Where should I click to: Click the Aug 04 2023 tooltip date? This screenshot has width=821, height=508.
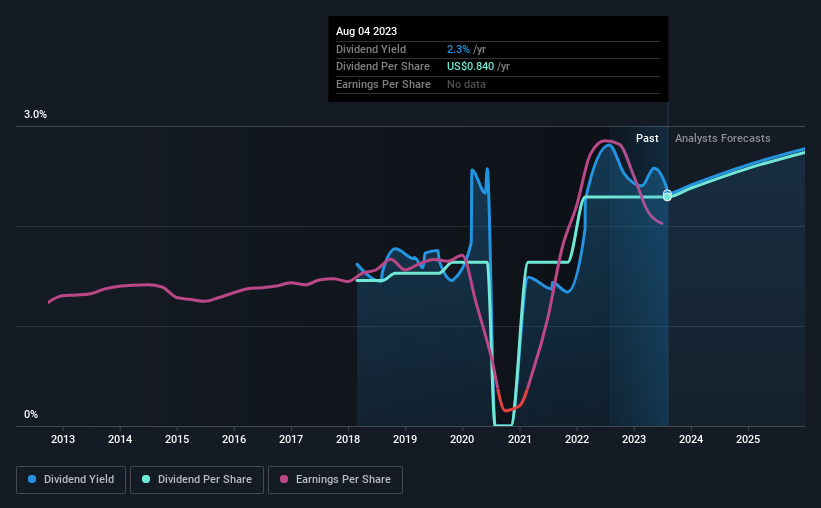click(367, 31)
